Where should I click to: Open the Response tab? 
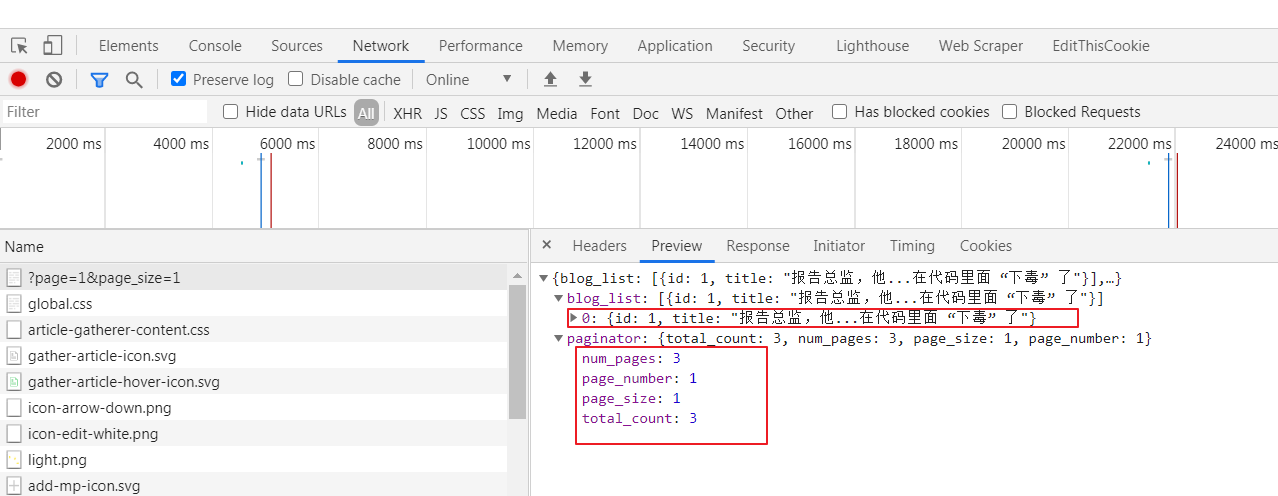(757, 246)
